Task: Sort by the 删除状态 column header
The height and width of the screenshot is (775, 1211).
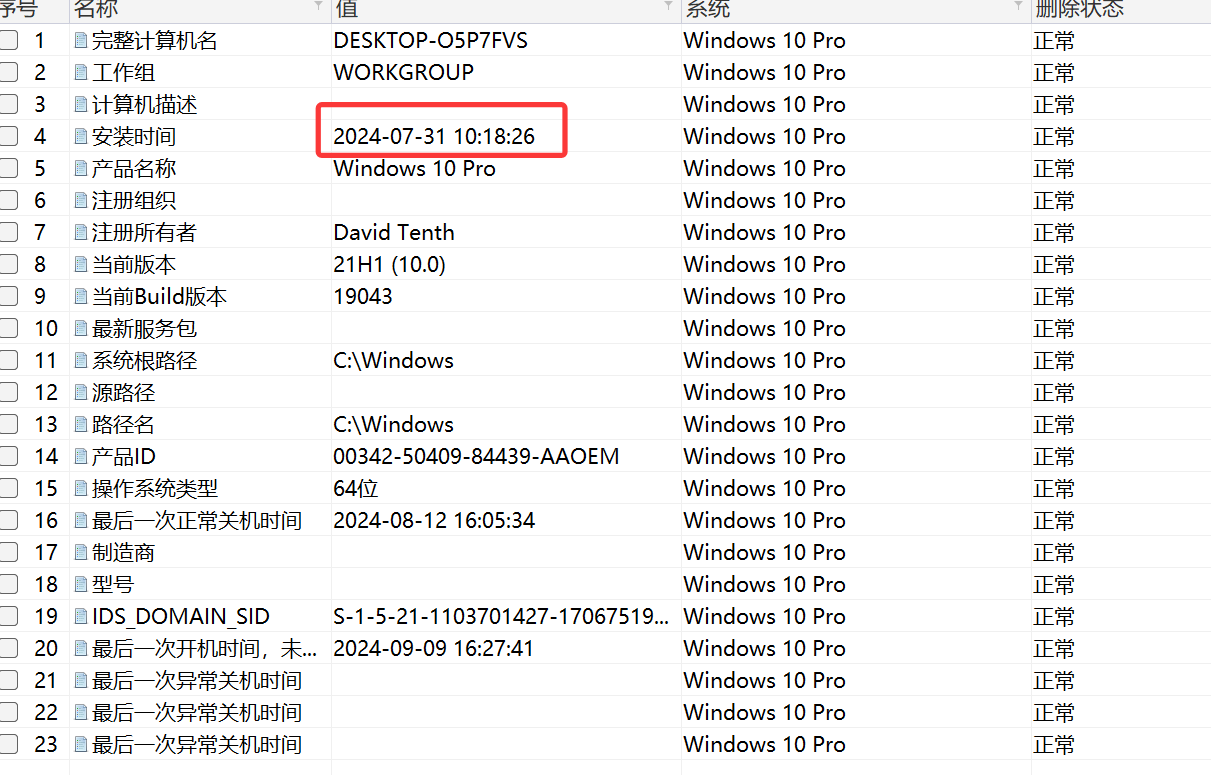Action: pyautogui.click(x=1080, y=9)
